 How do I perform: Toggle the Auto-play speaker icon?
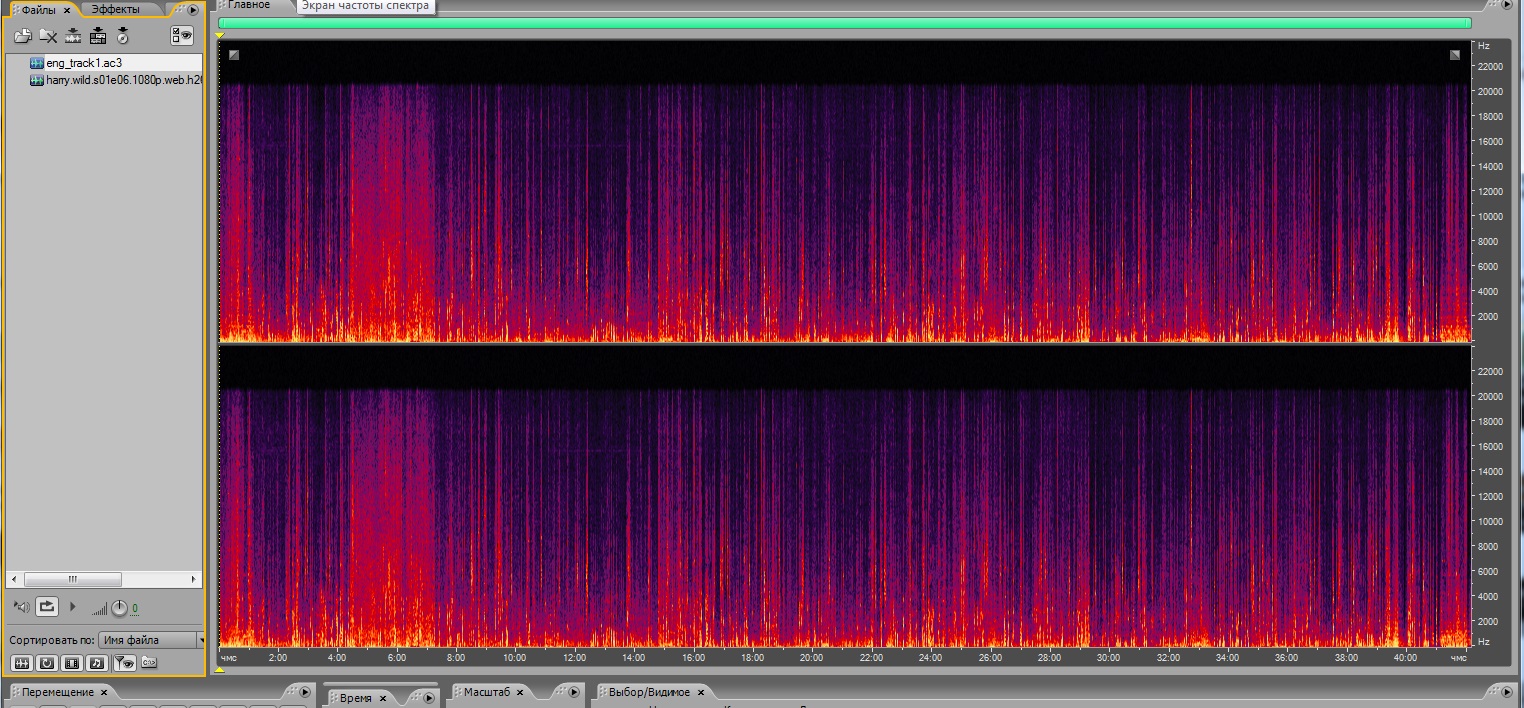pos(22,607)
